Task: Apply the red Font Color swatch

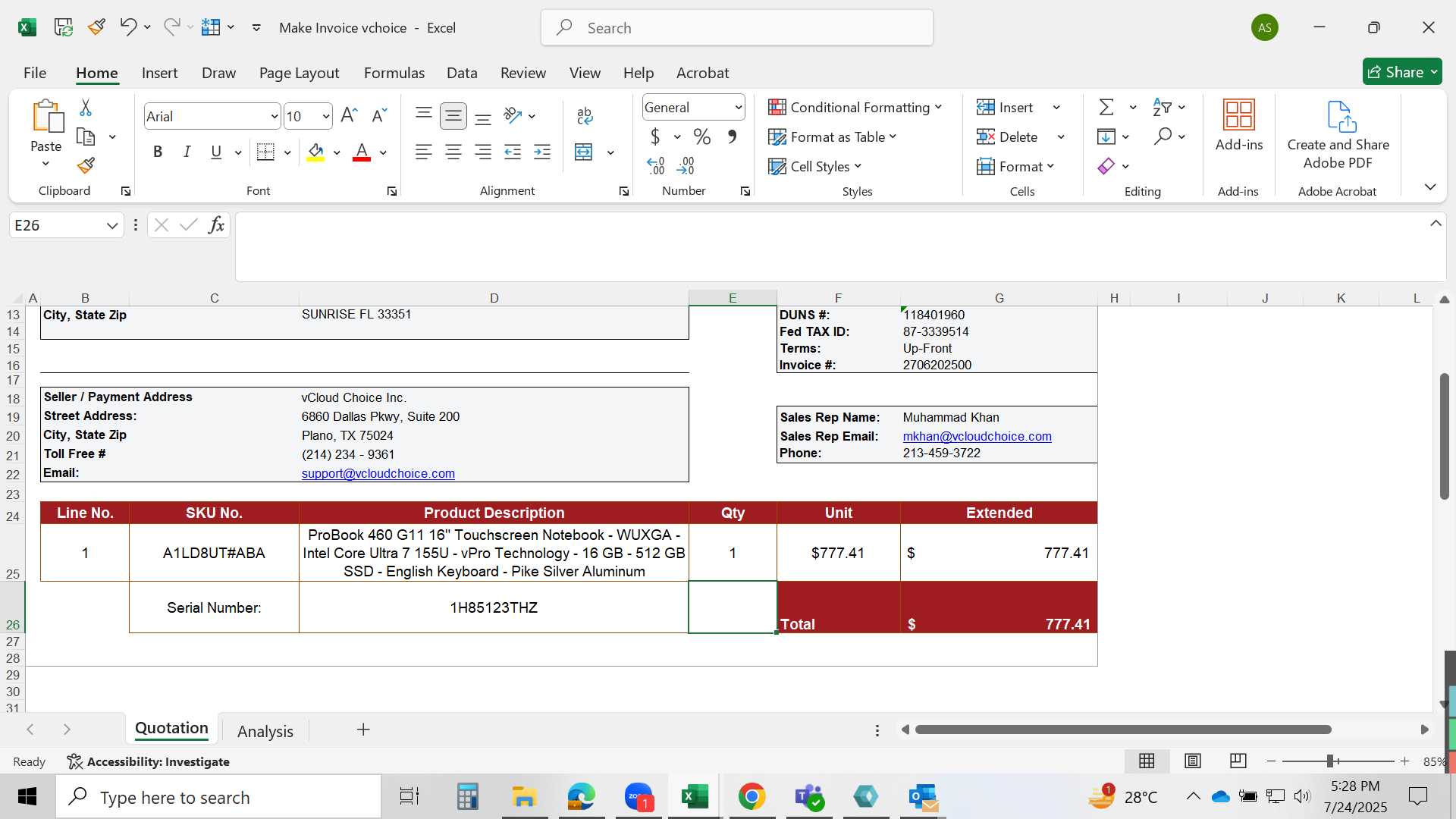Action: click(362, 152)
